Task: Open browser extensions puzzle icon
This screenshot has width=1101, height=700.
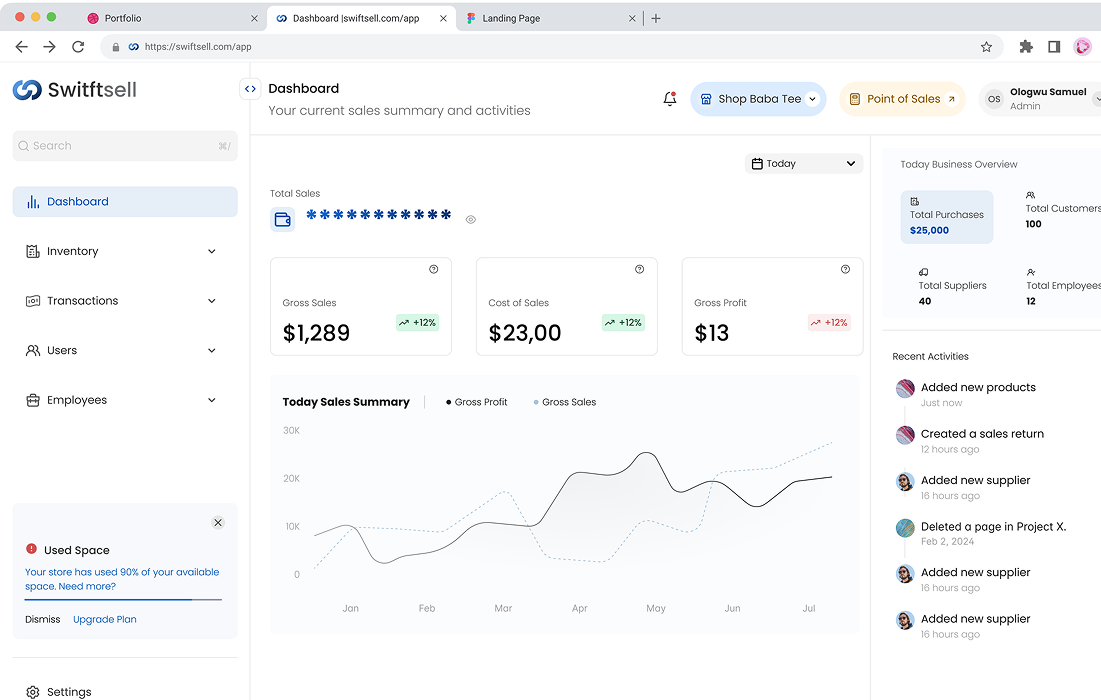Action: coord(1026,47)
